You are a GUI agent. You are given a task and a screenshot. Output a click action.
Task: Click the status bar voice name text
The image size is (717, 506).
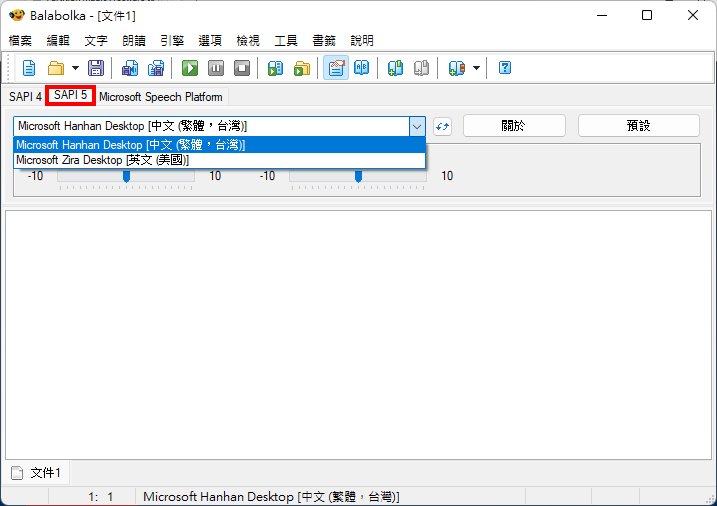(271, 497)
